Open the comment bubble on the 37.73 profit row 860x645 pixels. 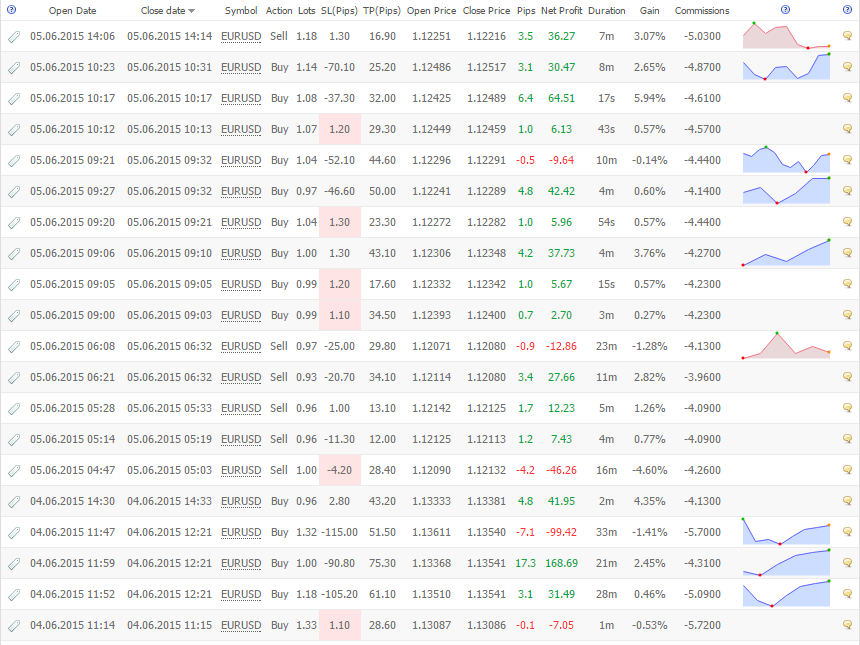[847, 253]
